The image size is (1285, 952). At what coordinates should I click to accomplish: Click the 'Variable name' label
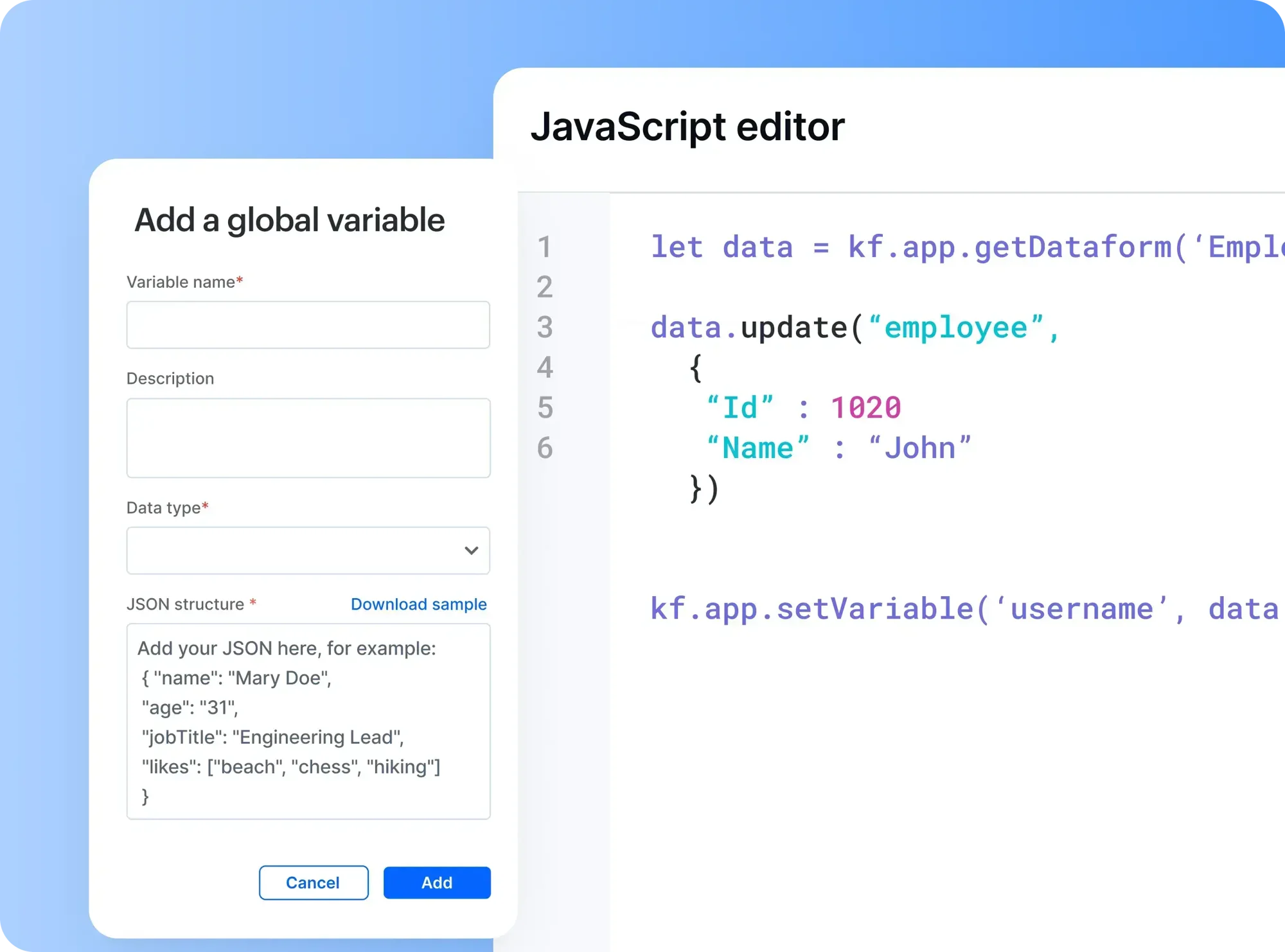[184, 282]
